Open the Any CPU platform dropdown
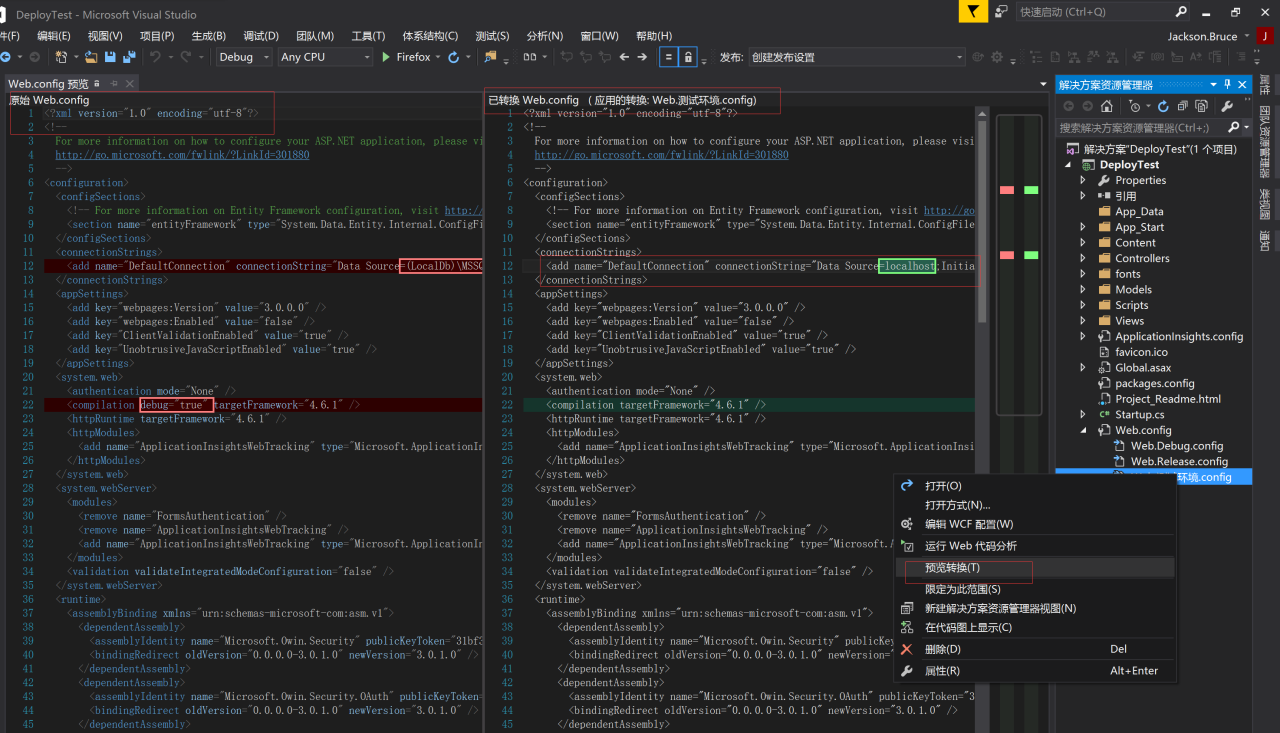1280x733 pixels. pyautogui.click(x=325, y=57)
